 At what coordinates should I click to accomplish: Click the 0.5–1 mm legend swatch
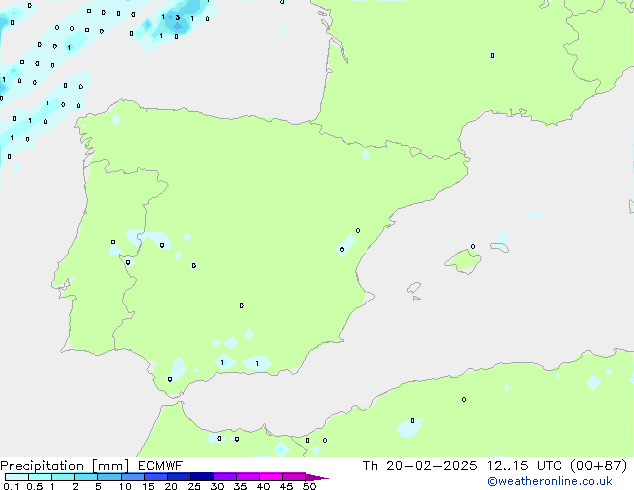click(x=40, y=477)
